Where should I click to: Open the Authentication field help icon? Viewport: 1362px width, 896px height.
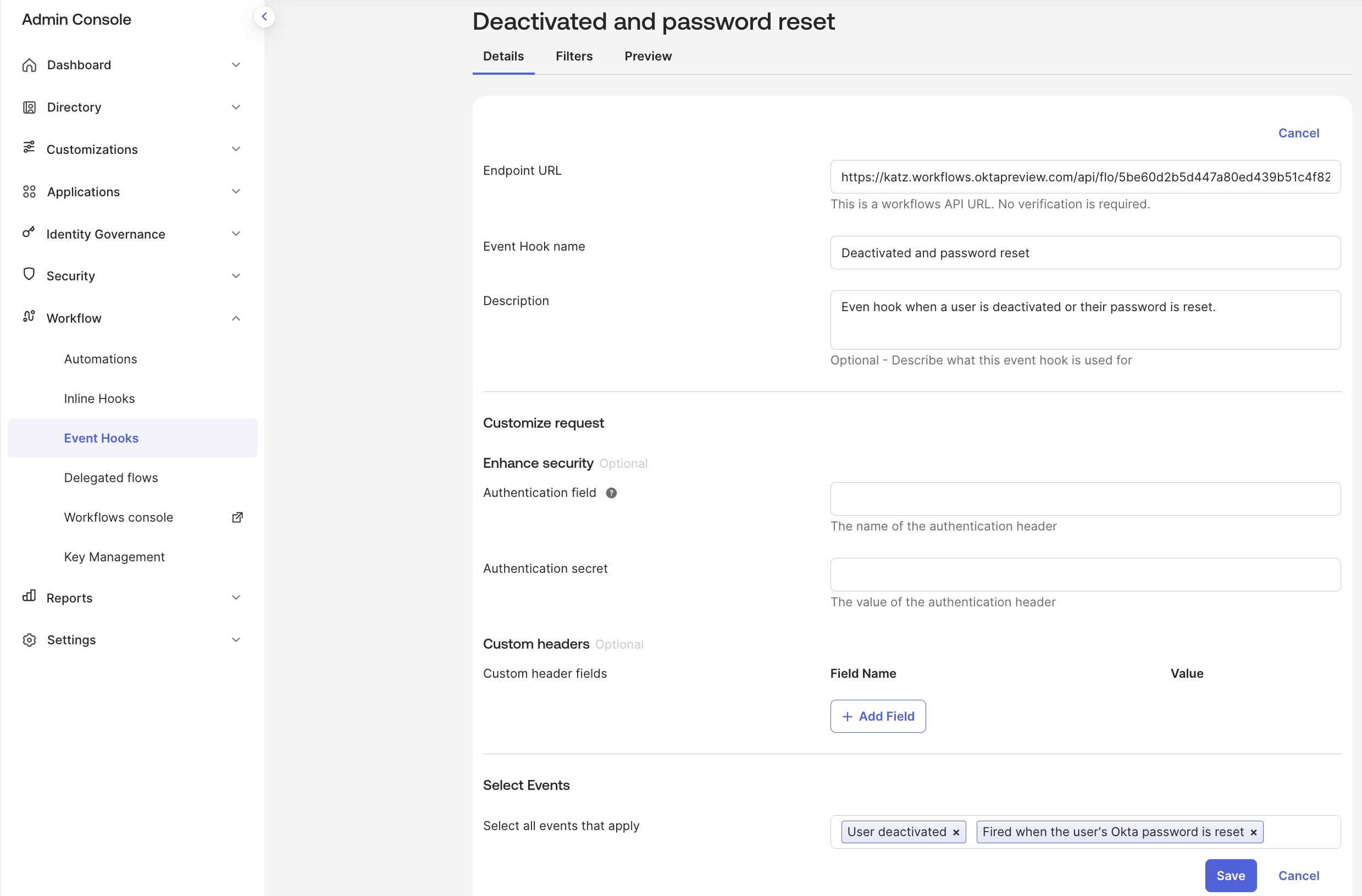pos(611,493)
